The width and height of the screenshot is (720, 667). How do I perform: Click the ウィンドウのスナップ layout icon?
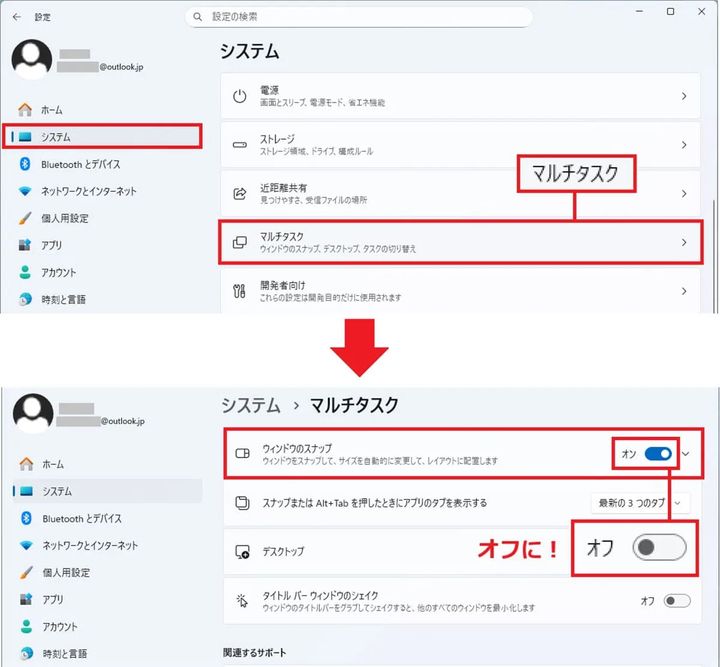(241, 454)
